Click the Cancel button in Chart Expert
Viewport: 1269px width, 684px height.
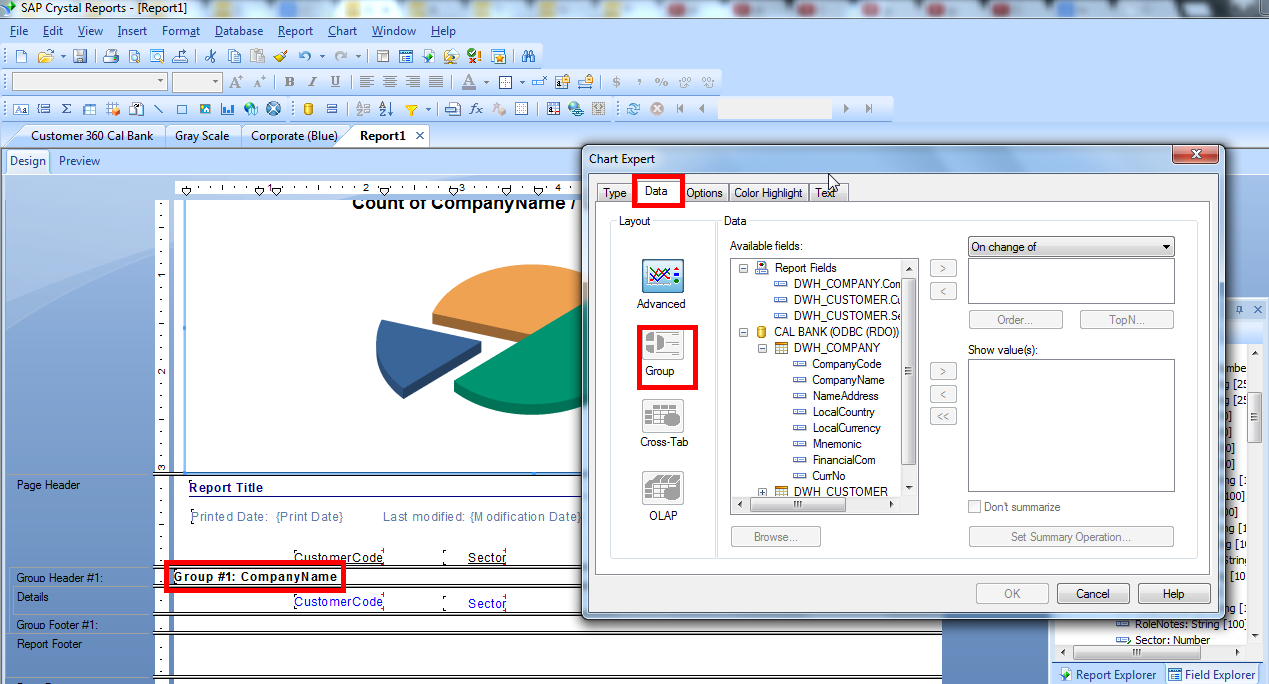(x=1093, y=593)
